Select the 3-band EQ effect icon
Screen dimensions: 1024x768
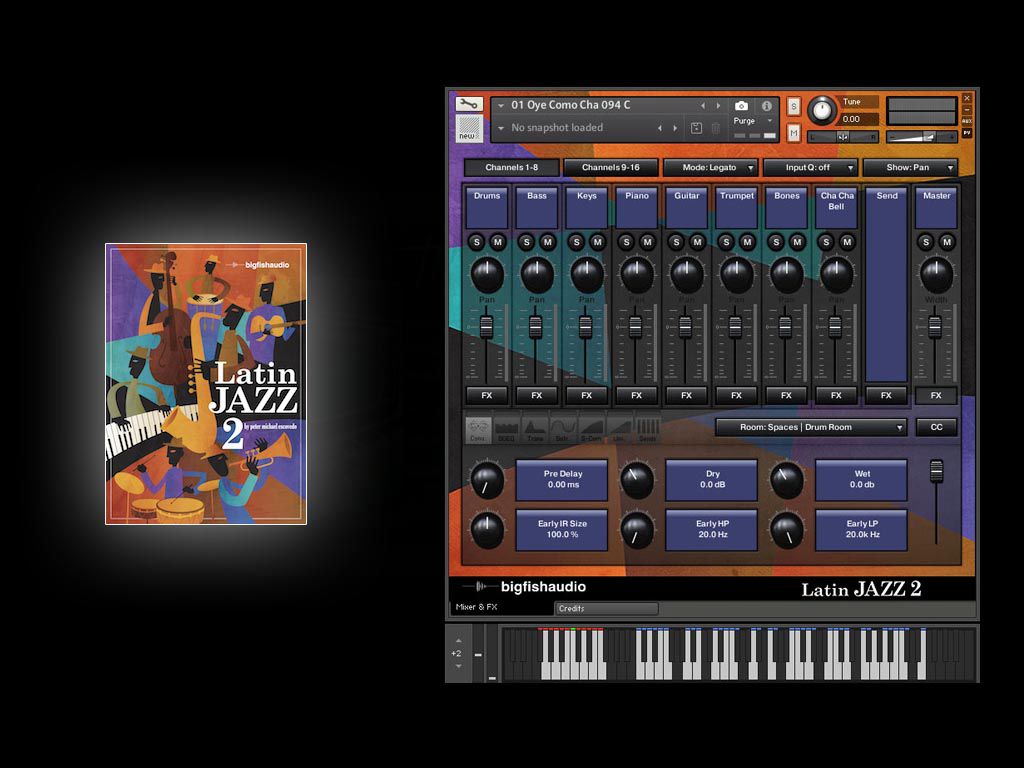[506, 429]
